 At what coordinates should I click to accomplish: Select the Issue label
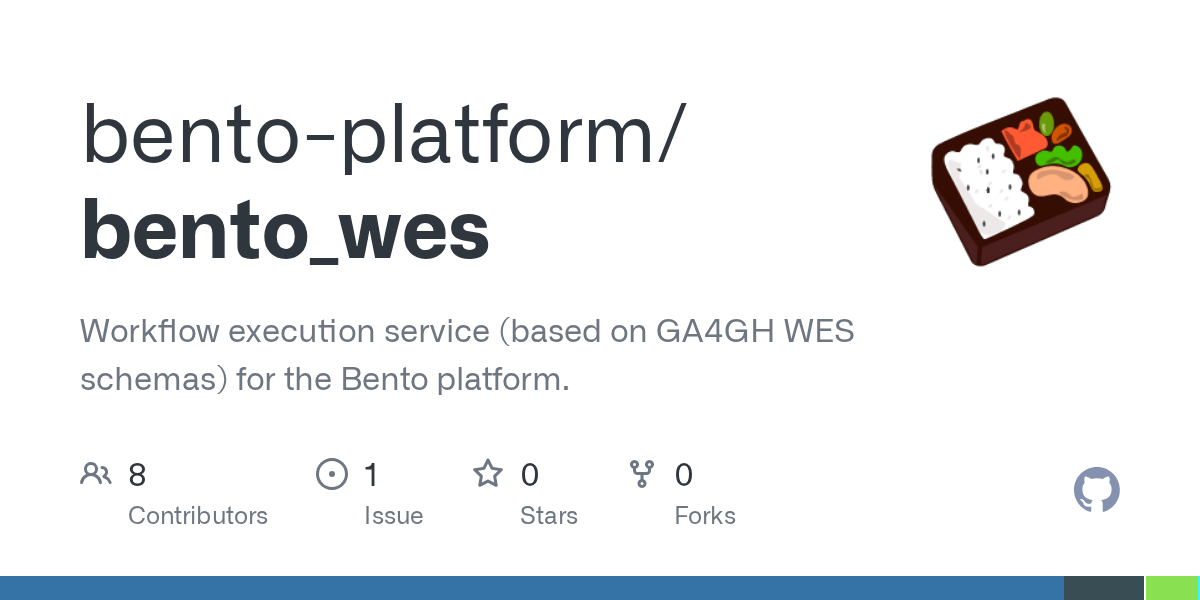[393, 516]
